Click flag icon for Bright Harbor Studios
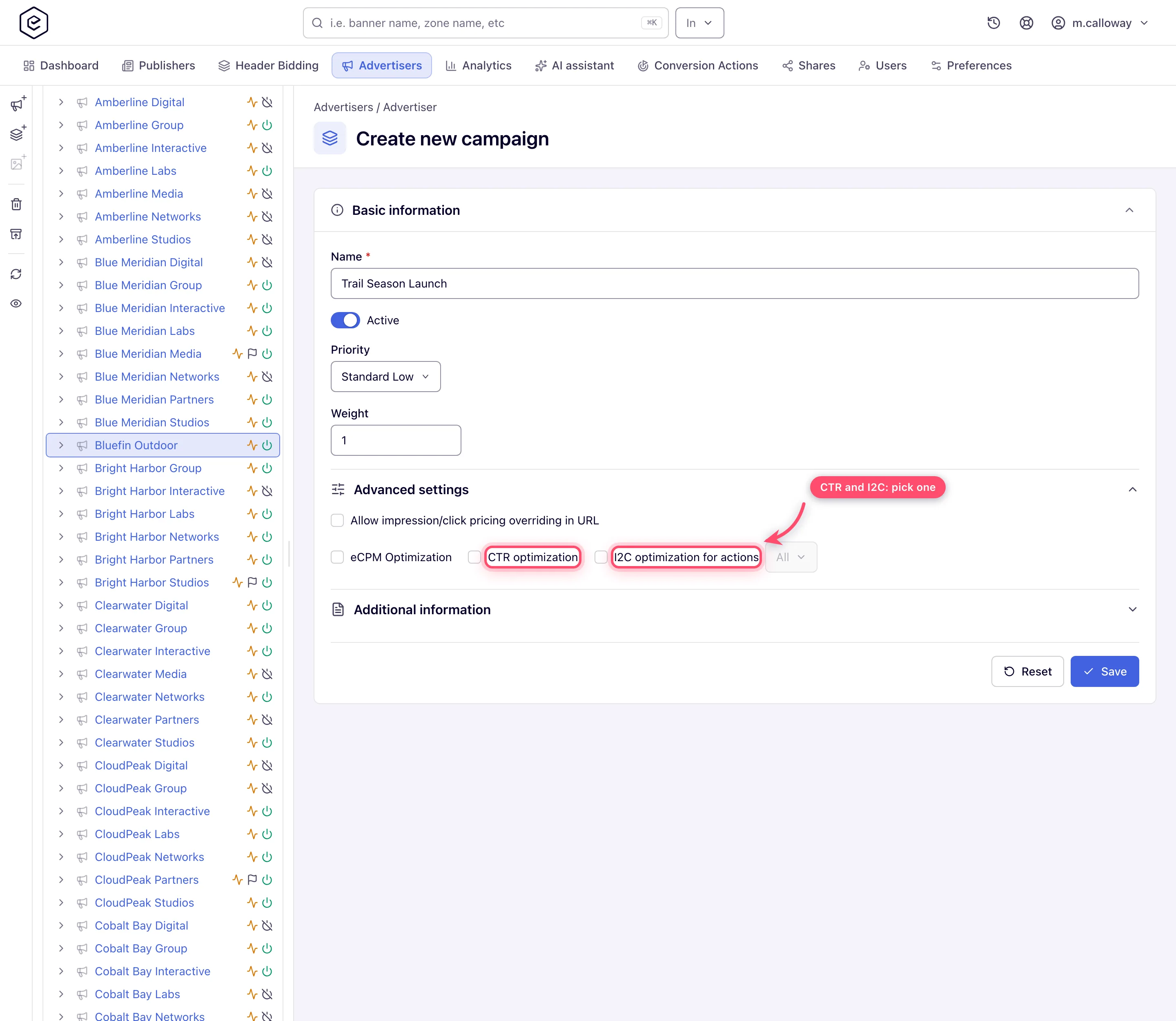 coord(252,582)
